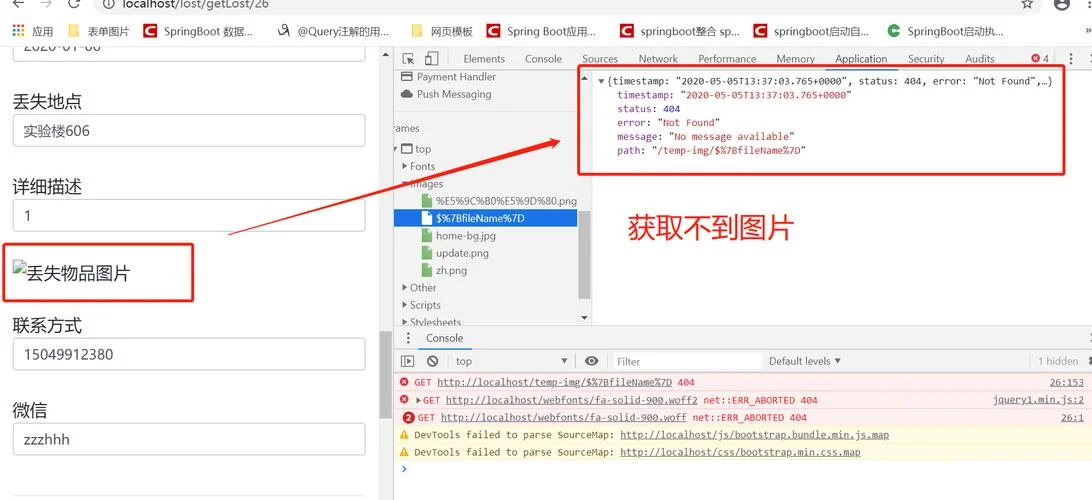Click the bookmark star icon in address bar

tap(1027, 4)
